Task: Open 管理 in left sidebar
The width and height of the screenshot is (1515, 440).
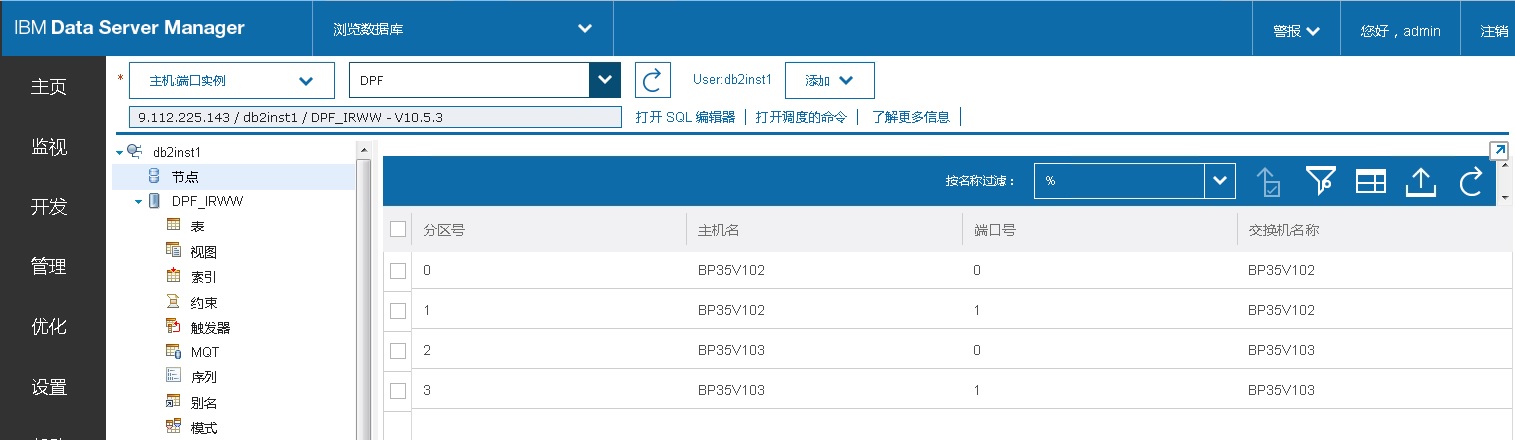Action: [x=48, y=267]
